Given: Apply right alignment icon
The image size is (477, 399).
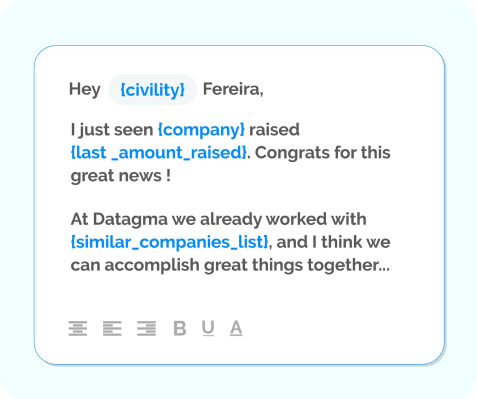Looking at the screenshot, I should click(x=146, y=328).
